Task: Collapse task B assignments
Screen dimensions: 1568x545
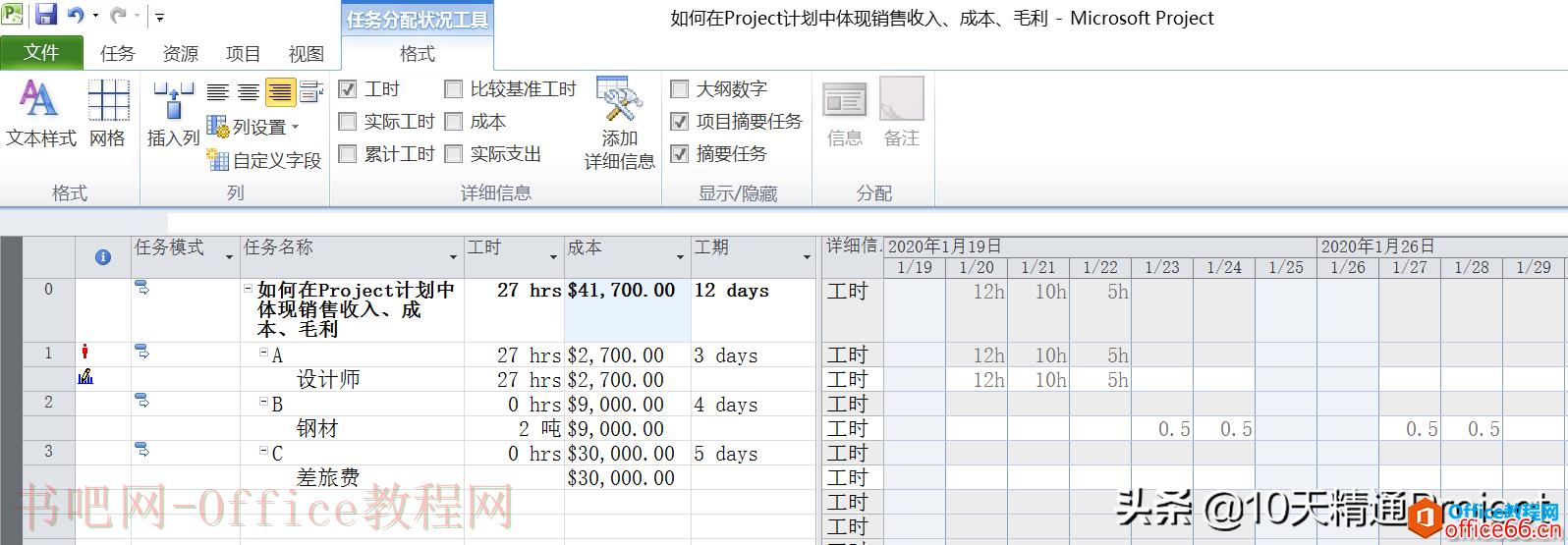Action: pos(263,402)
